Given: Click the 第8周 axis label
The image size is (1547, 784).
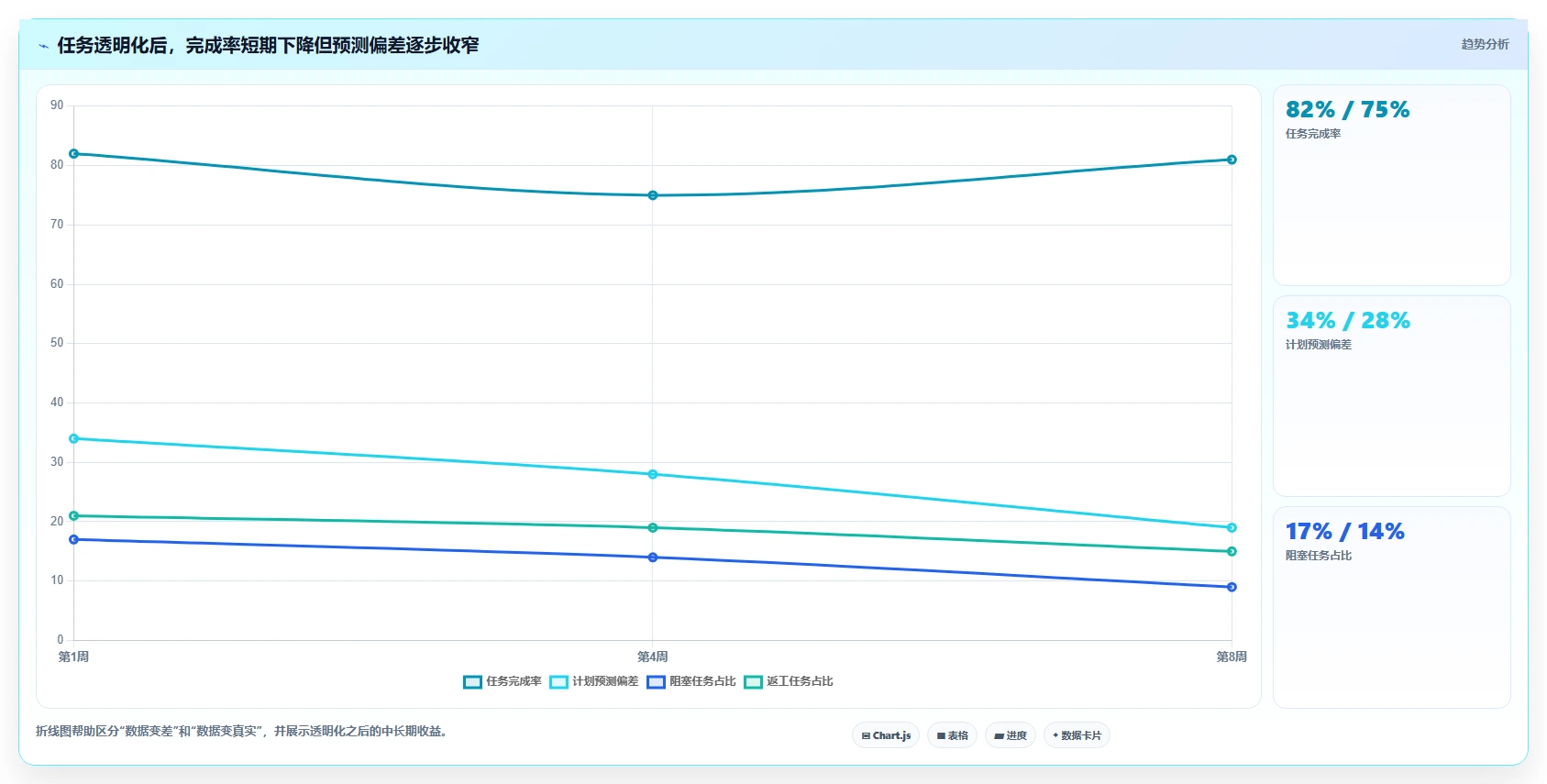Looking at the screenshot, I should coord(1232,657).
